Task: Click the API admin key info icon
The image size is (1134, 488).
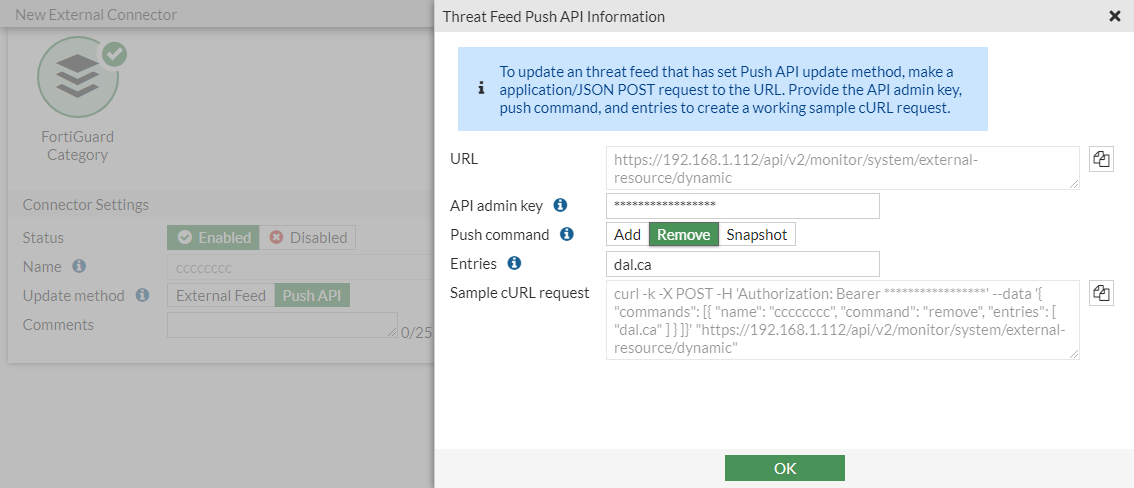Action: click(560, 205)
